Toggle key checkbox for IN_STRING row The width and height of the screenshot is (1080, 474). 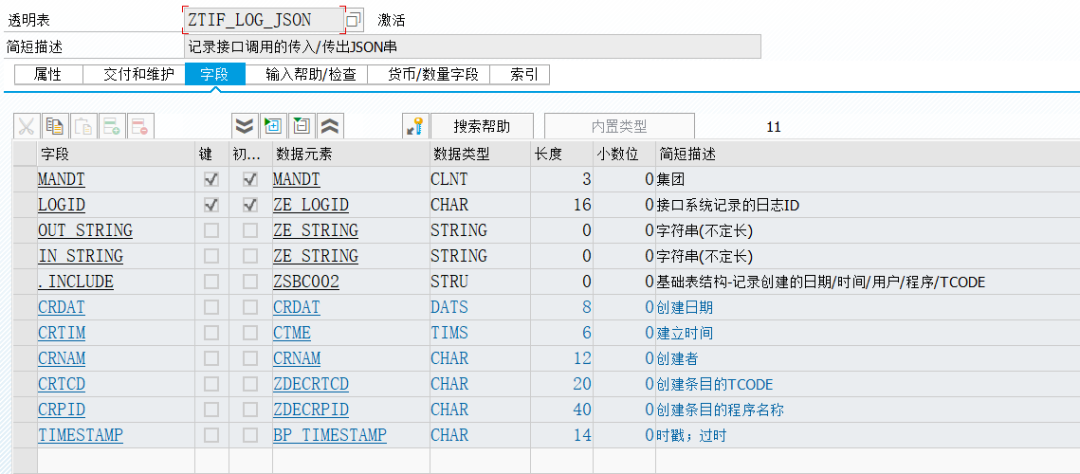click(x=211, y=256)
